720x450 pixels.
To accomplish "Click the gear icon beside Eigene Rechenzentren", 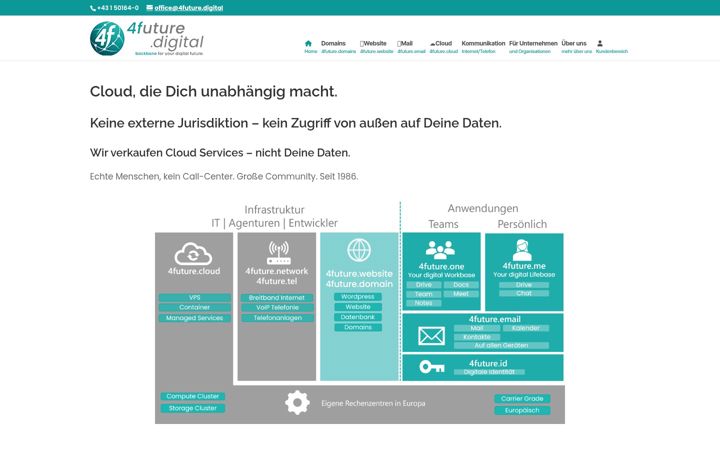I will click(x=297, y=402).
